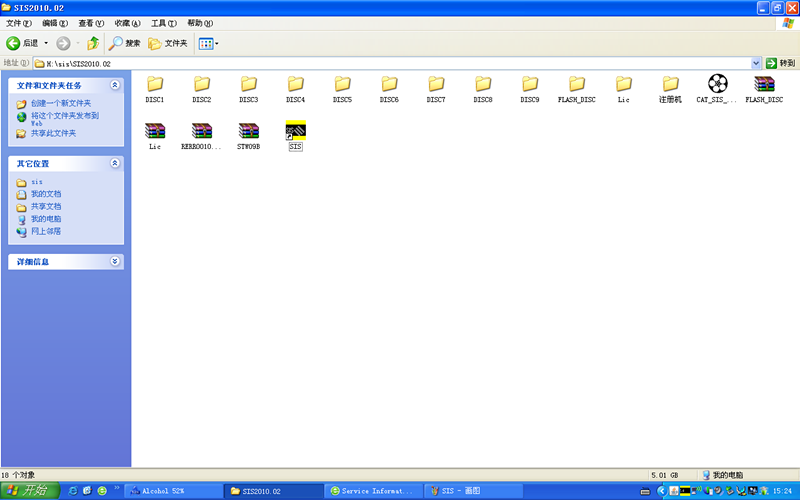
Task: Open the 编辑 menu
Action: [x=55, y=23]
